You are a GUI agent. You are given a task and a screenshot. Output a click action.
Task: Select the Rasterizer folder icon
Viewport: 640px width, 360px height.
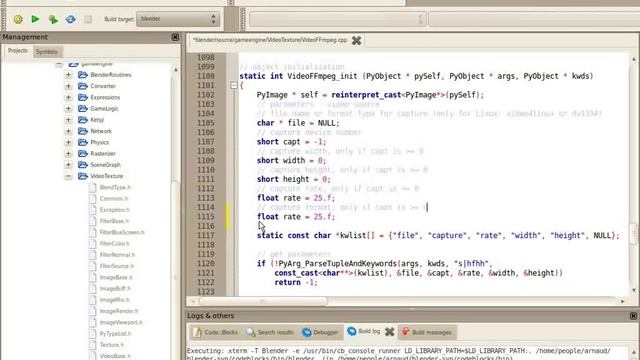point(83,153)
